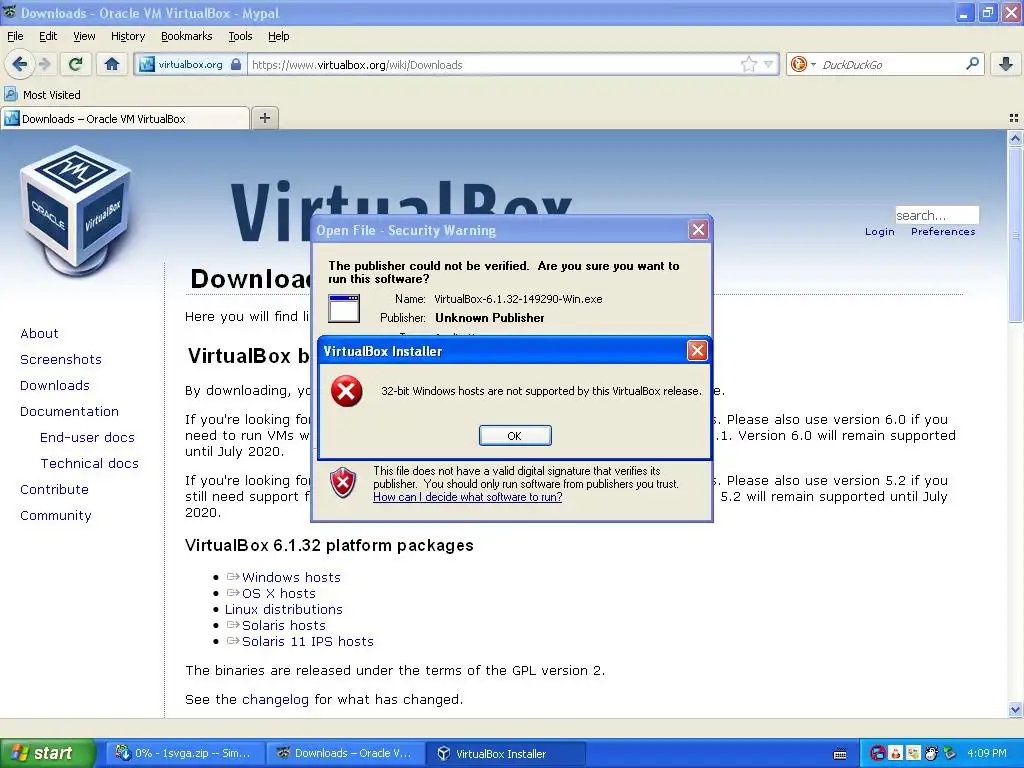1024x768 pixels.
Task: Click the URL address field
Action: tap(493, 64)
